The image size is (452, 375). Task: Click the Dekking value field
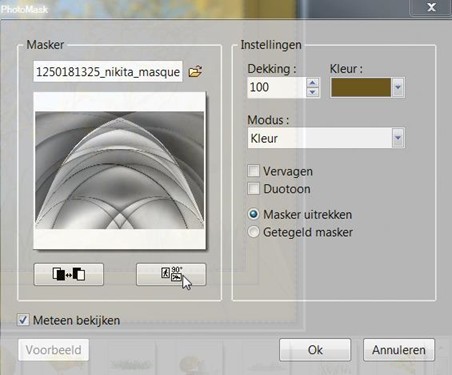pos(276,87)
